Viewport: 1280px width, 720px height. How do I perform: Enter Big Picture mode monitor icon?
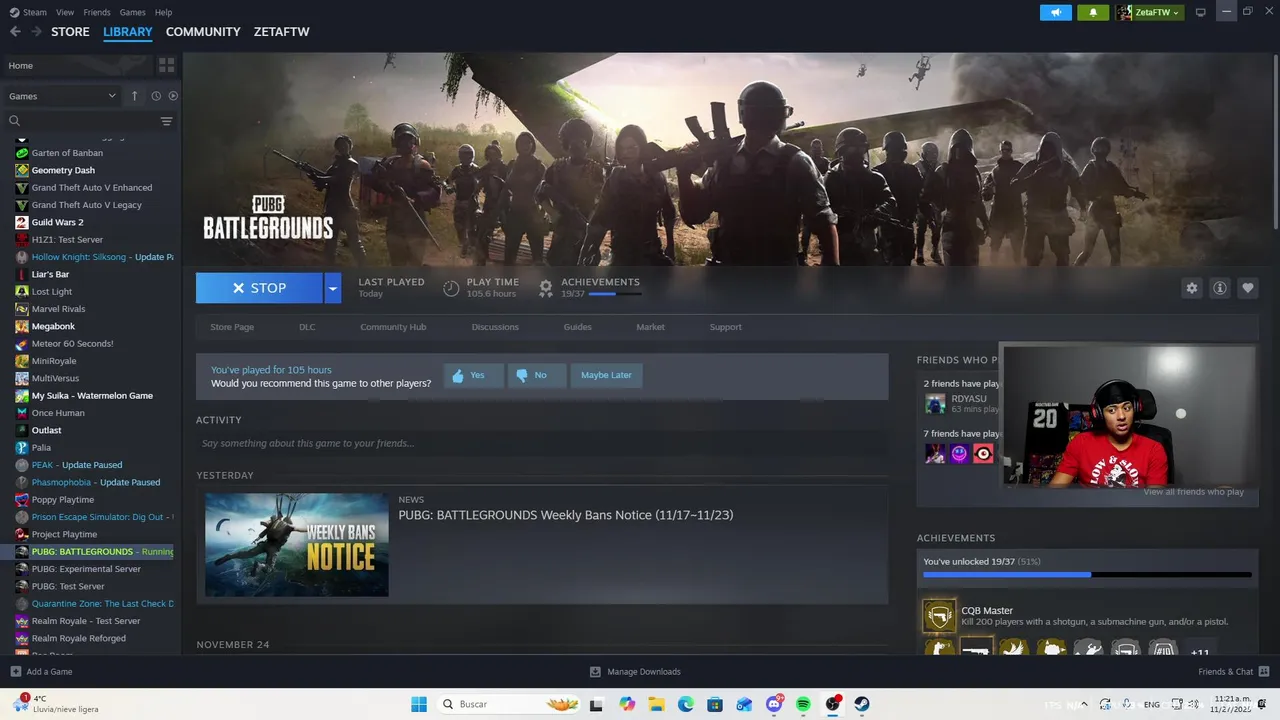coord(1201,12)
